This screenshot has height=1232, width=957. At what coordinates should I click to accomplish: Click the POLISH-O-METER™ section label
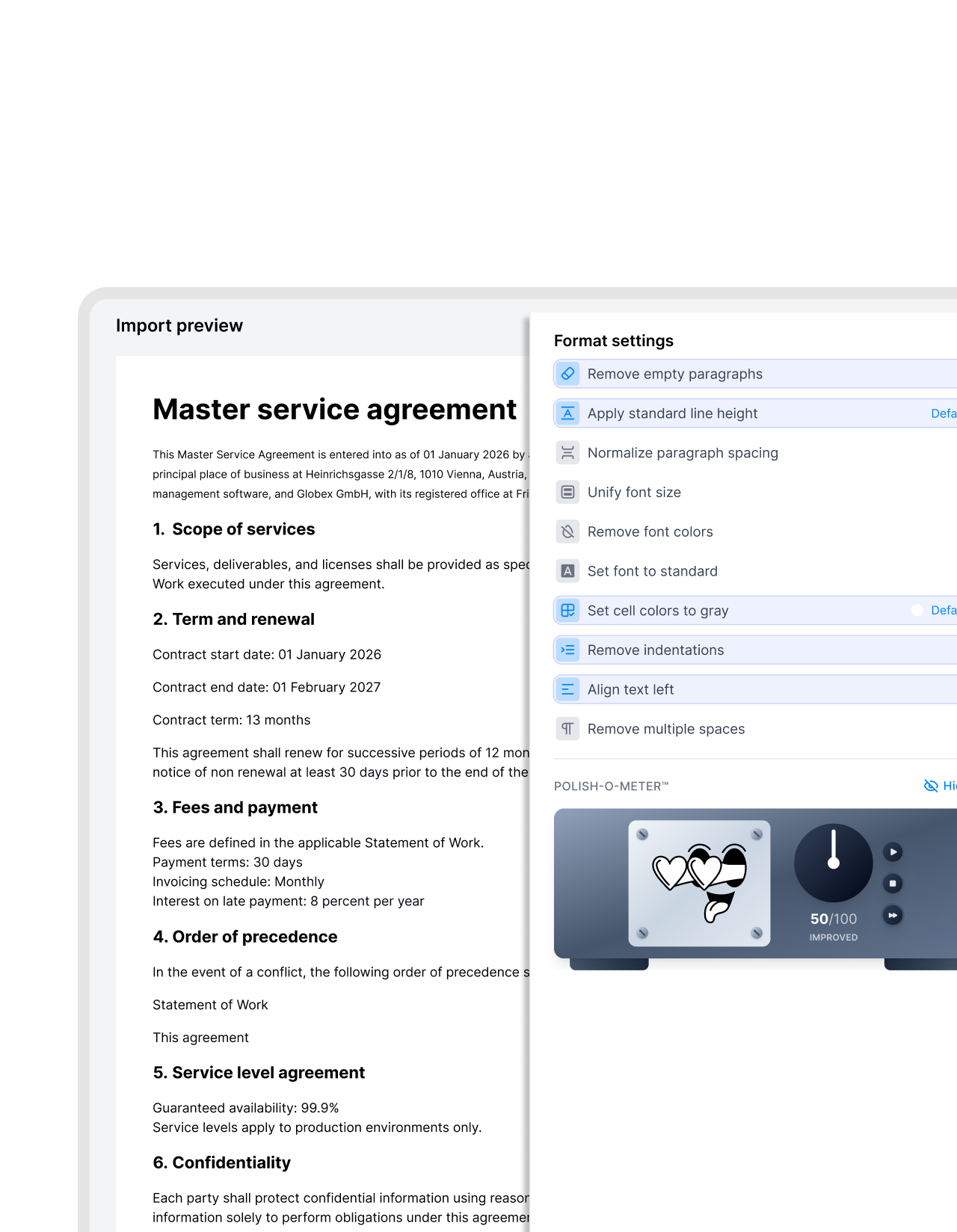pyautogui.click(x=612, y=786)
